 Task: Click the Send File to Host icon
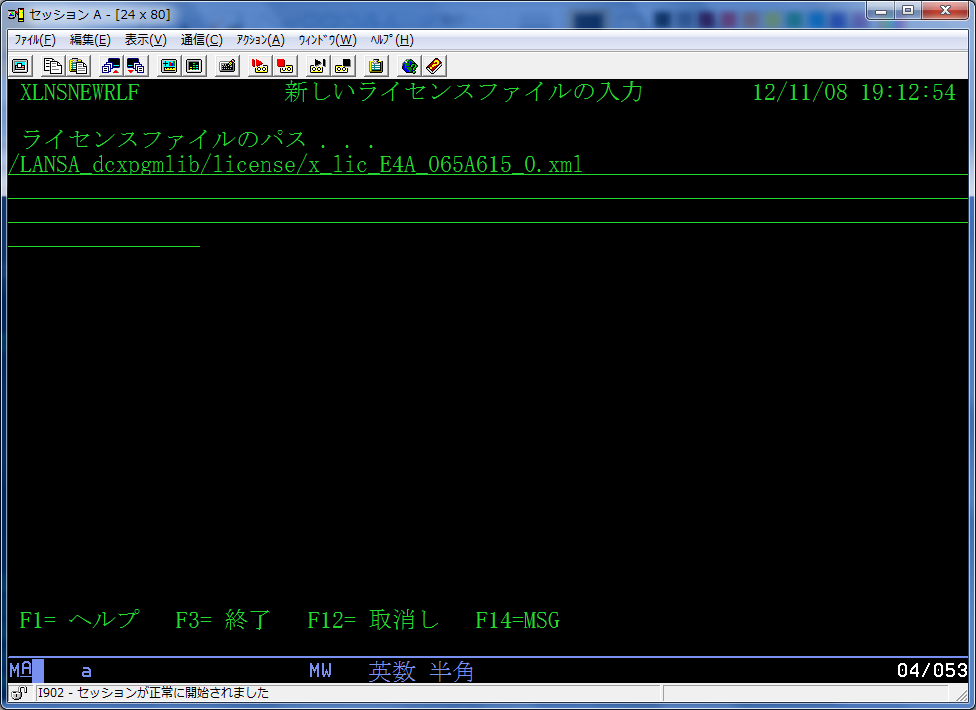click(x=111, y=66)
